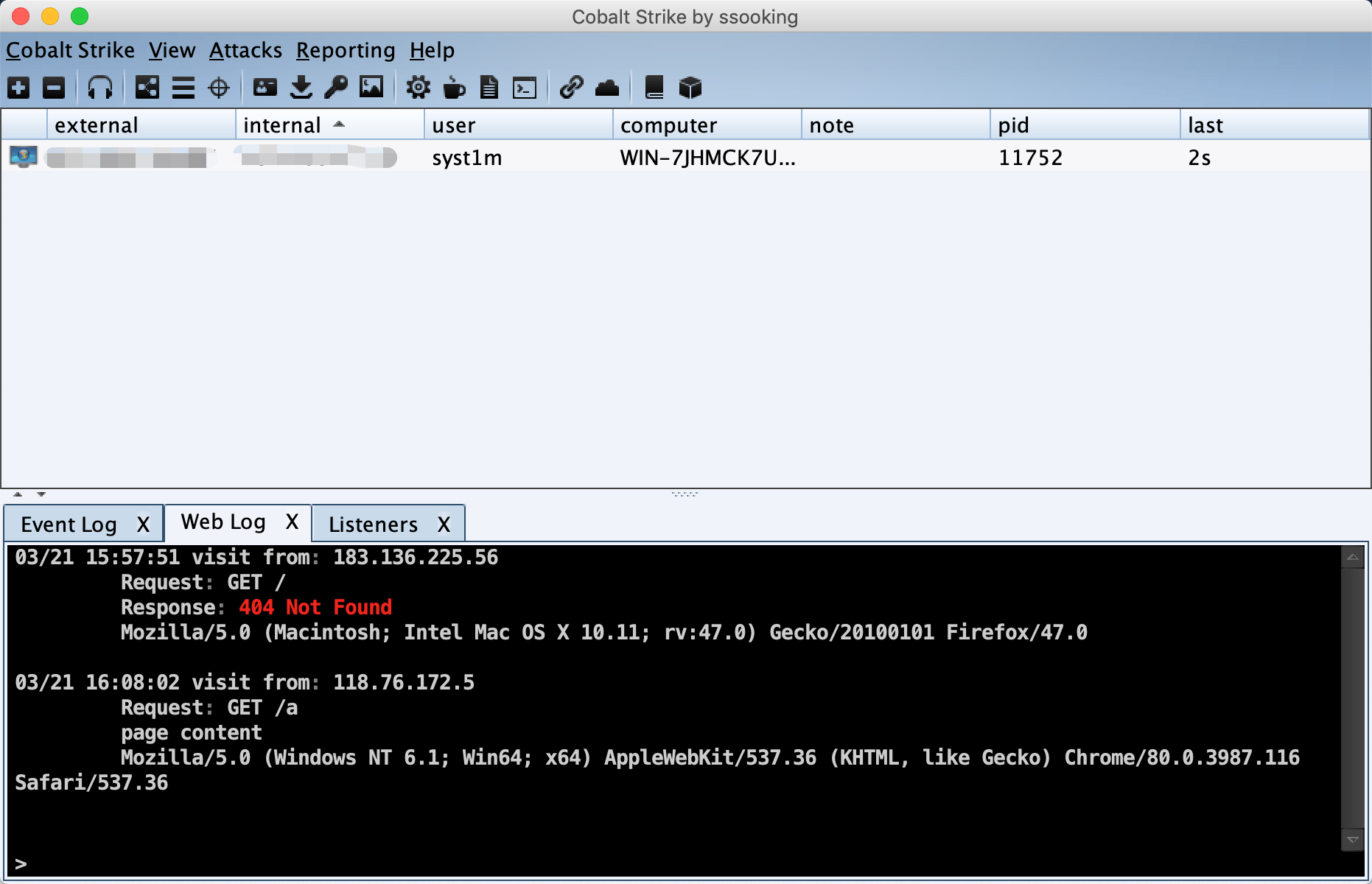This screenshot has height=884, width=1372.
Task: Open screenshots with the picture icon
Action: click(x=371, y=88)
